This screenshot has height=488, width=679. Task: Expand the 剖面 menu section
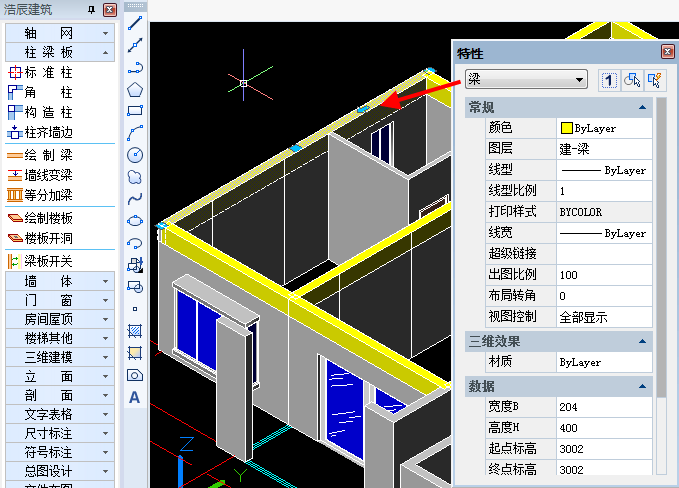pos(60,395)
